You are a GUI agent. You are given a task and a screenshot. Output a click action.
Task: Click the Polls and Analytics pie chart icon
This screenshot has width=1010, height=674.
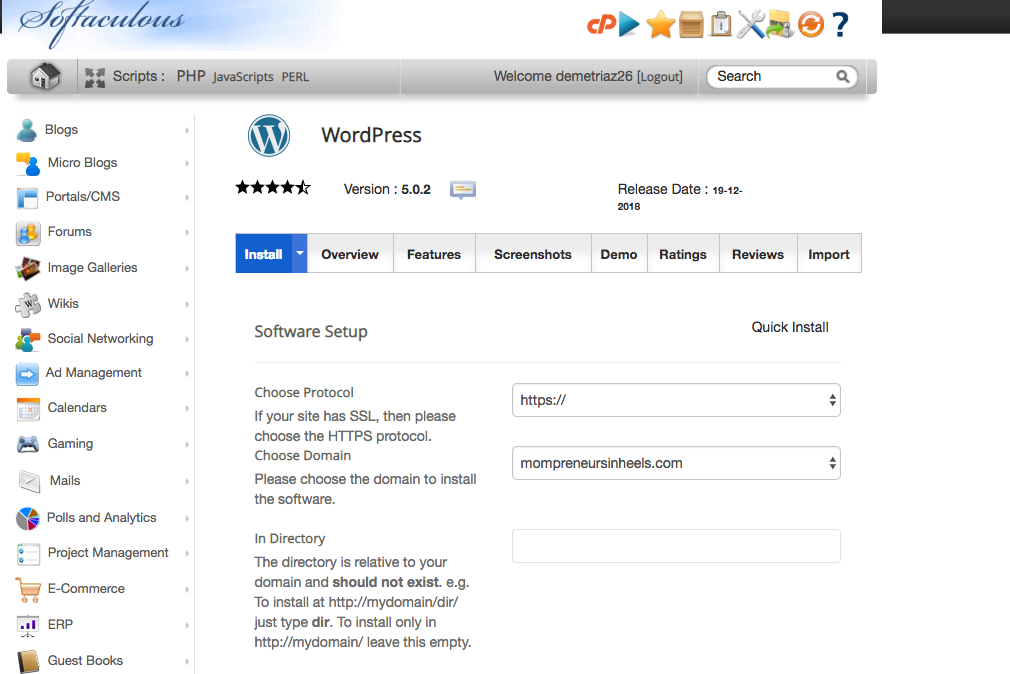(x=28, y=518)
